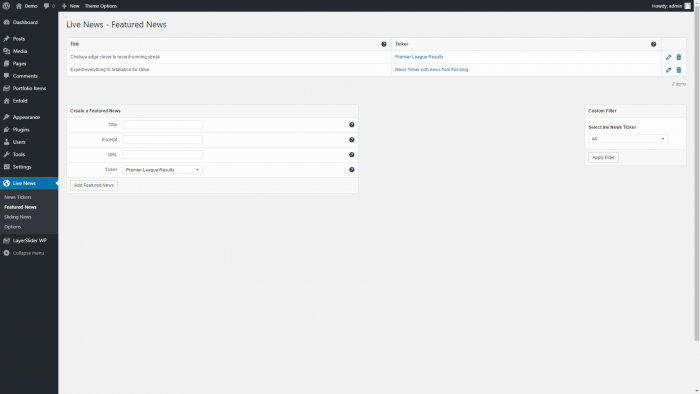
Task: Collapse the admin sidebar menu
Action: [x=24, y=253]
